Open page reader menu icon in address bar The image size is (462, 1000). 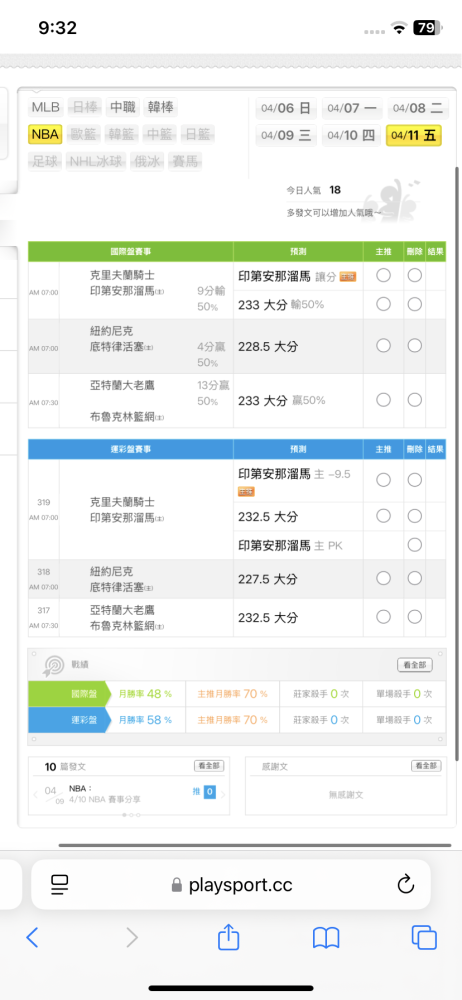coord(60,884)
